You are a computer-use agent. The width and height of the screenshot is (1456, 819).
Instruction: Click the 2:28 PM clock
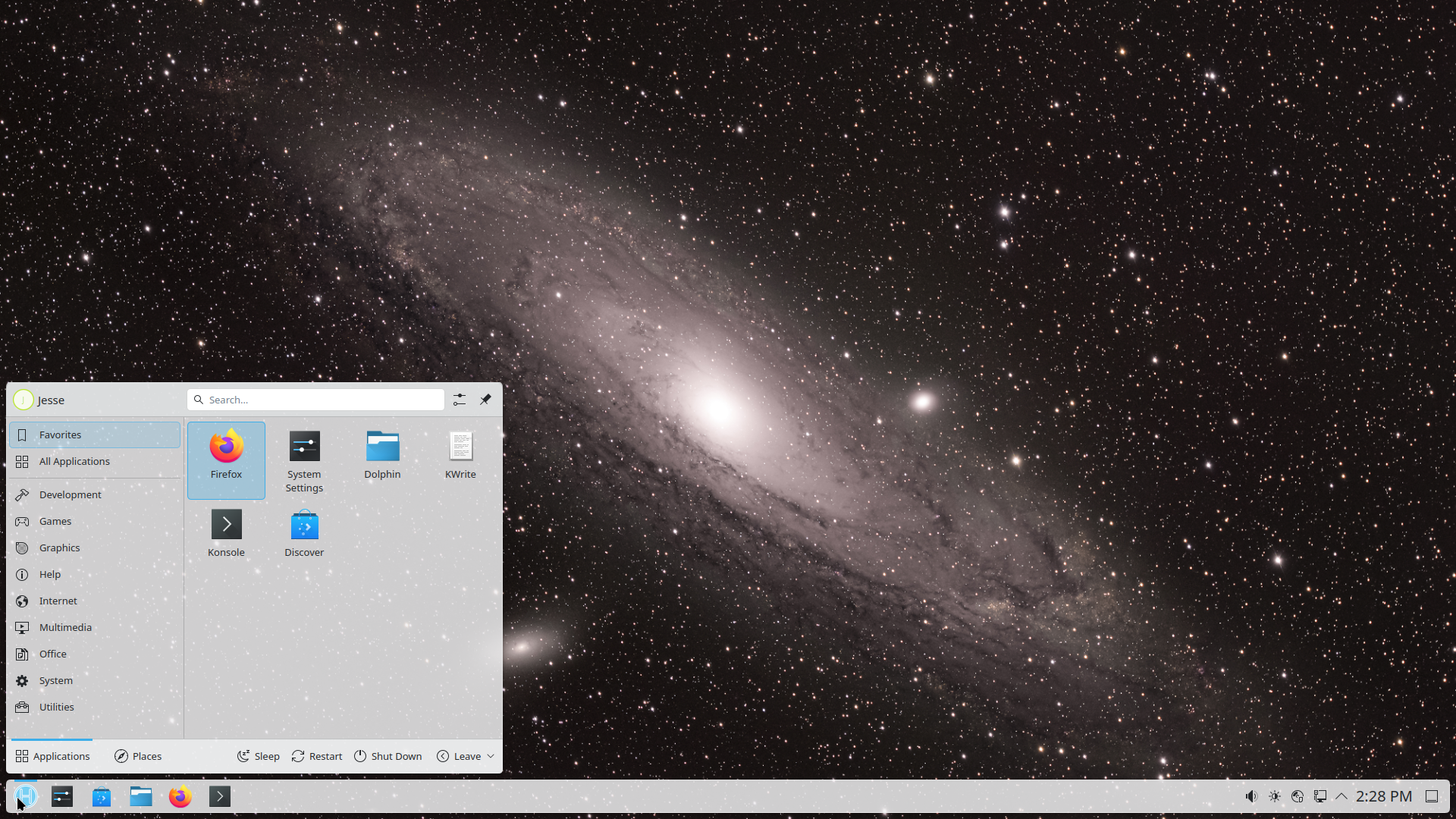tap(1384, 796)
